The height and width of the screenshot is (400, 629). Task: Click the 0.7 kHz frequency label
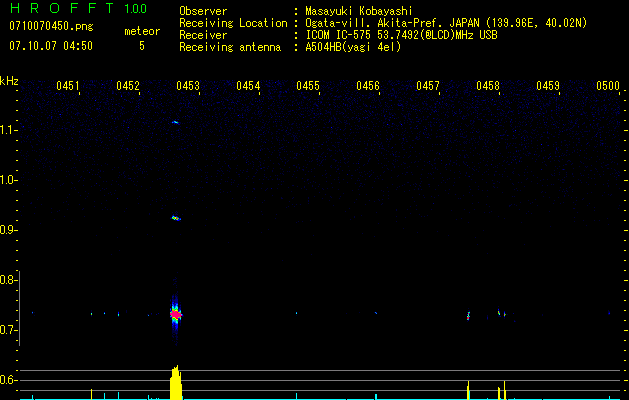[x=8, y=331]
